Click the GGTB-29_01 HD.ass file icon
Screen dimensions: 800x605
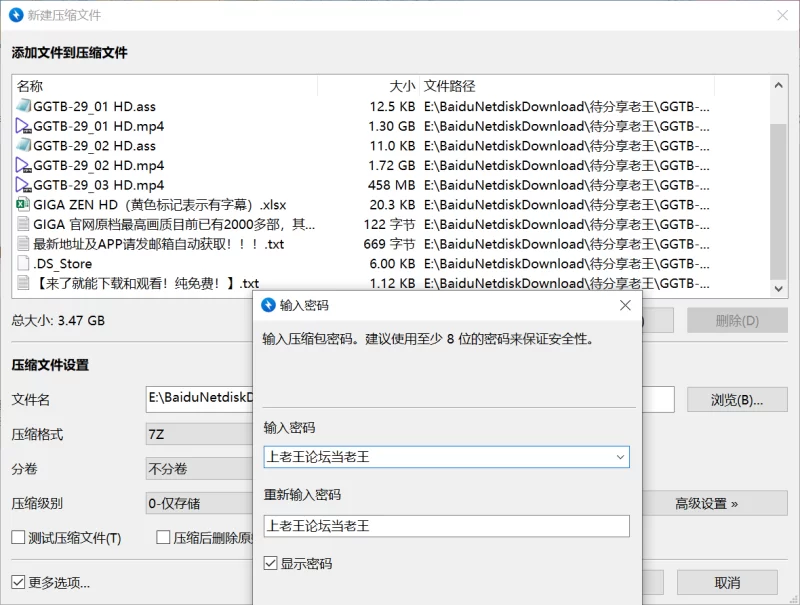coord(24,107)
